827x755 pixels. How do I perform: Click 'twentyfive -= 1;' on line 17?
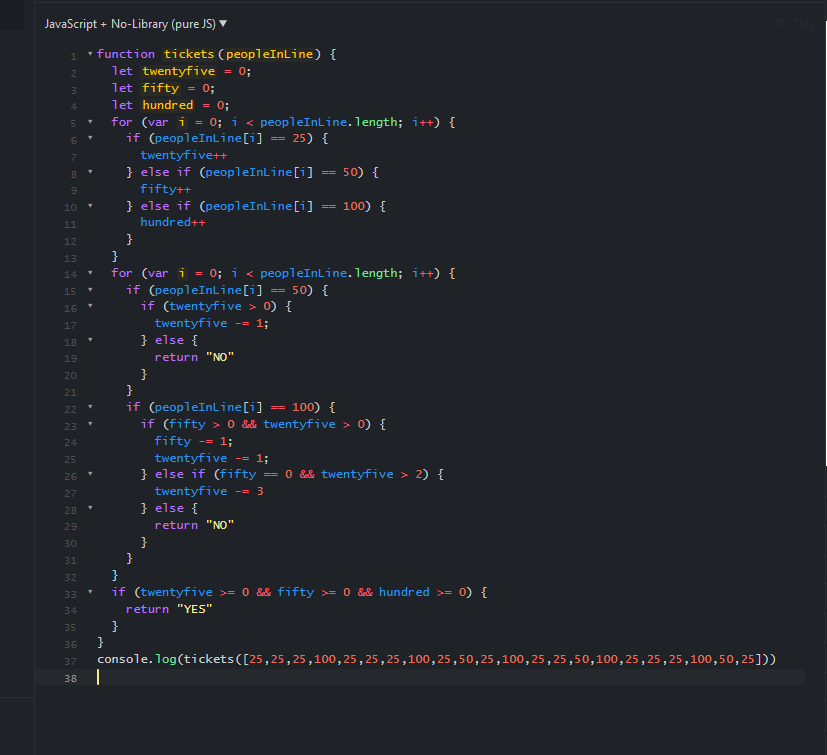(x=211, y=323)
